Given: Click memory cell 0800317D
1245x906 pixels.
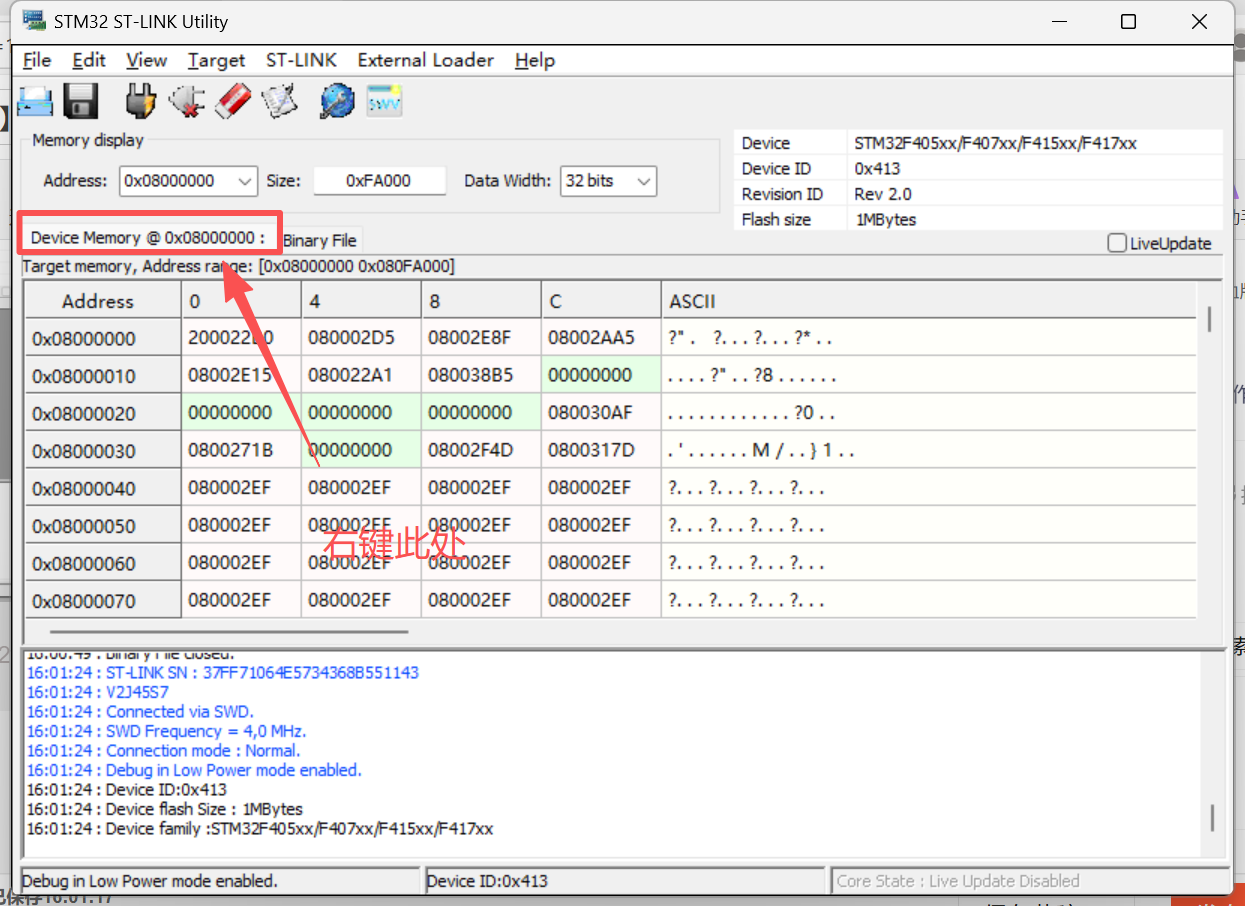Looking at the screenshot, I should [x=601, y=451].
